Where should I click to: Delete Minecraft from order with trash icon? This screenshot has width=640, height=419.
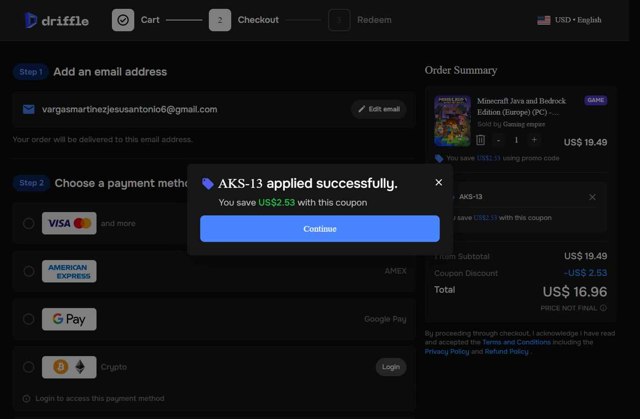pyautogui.click(x=480, y=140)
